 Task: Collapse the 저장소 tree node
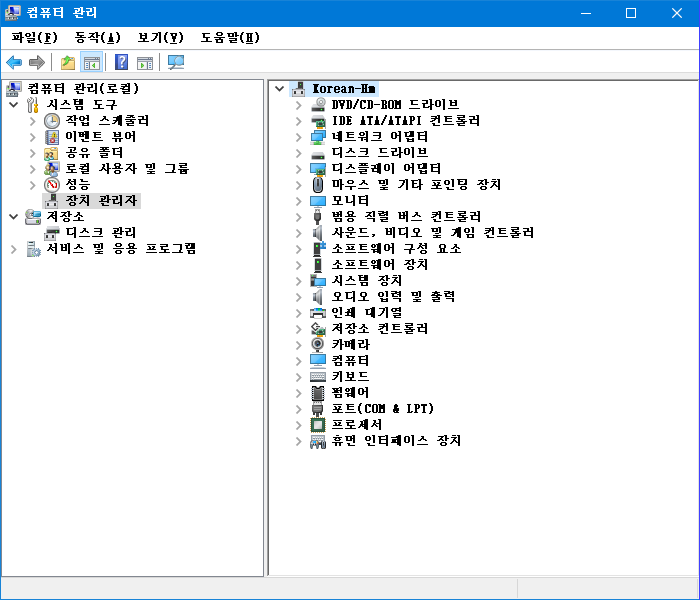(14, 217)
